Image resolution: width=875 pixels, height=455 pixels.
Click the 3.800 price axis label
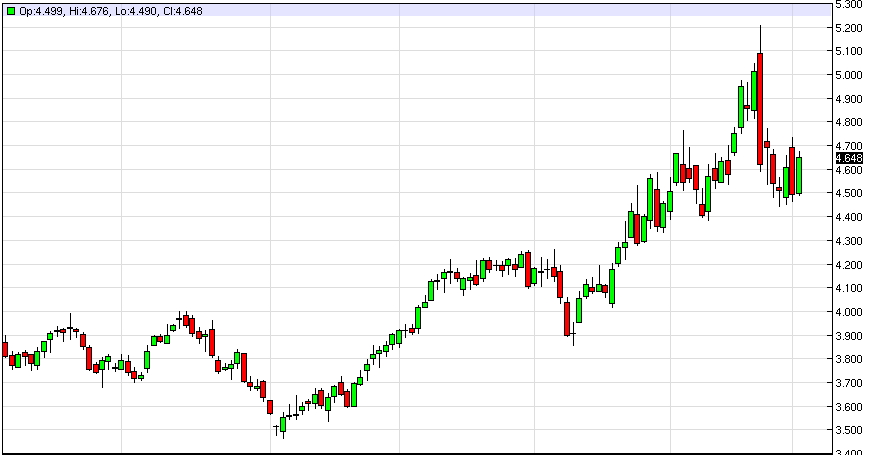click(849, 359)
